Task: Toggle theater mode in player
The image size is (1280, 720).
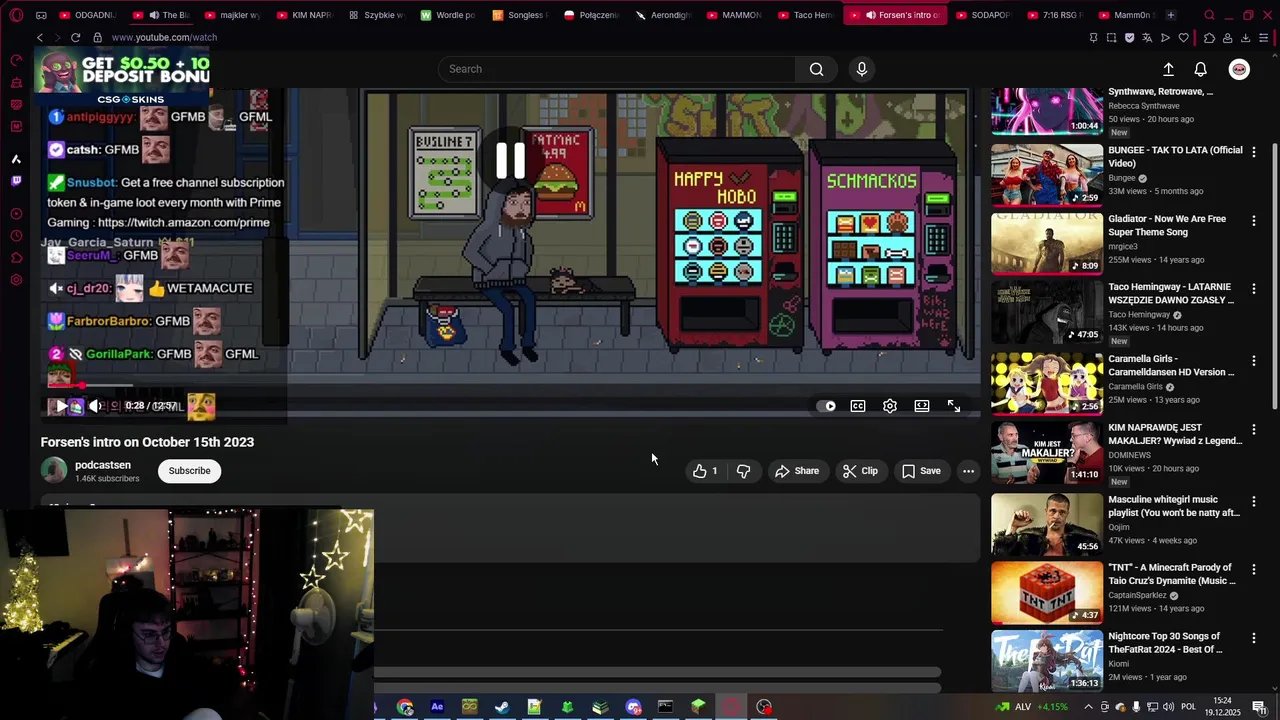Action: coord(922,406)
